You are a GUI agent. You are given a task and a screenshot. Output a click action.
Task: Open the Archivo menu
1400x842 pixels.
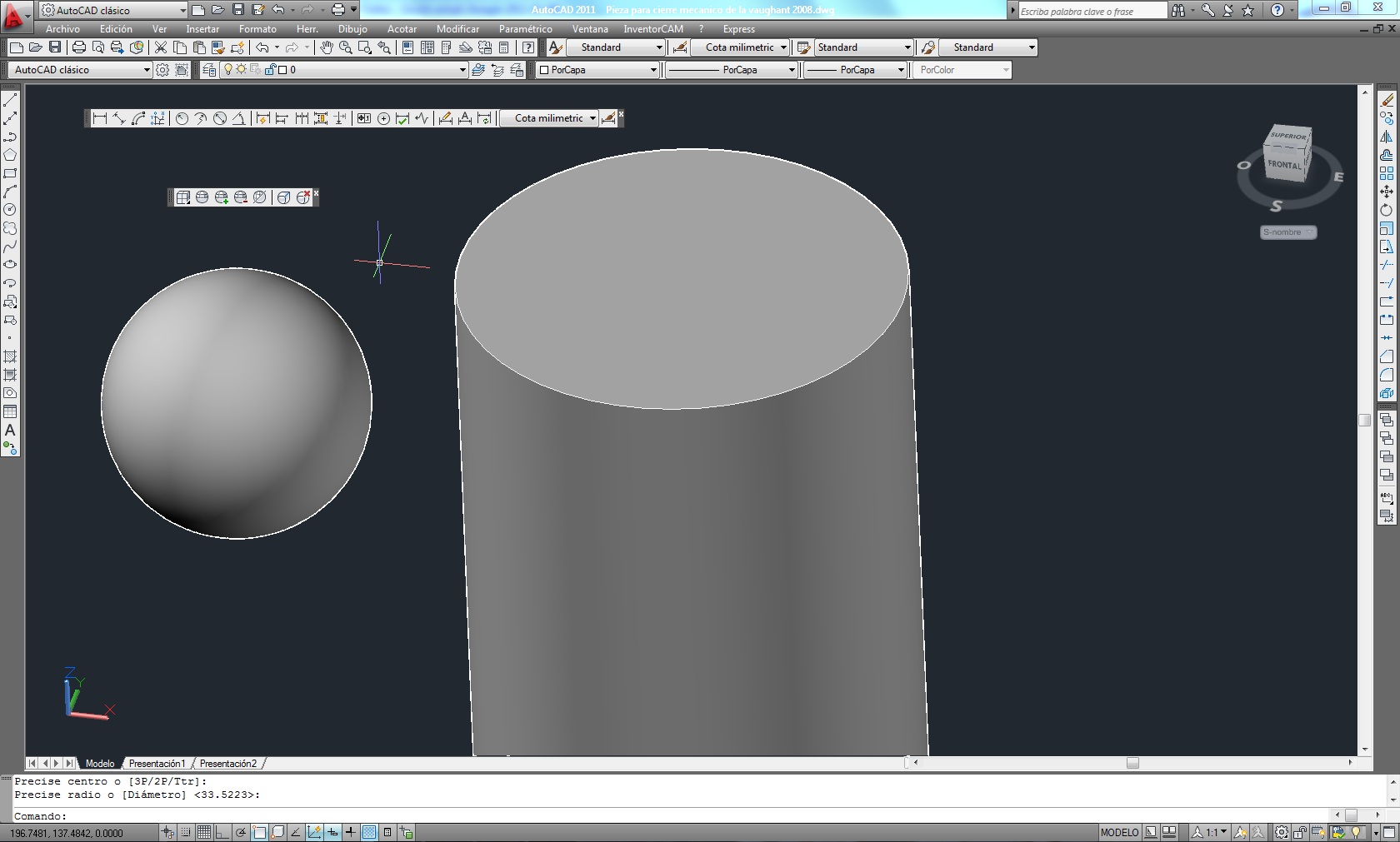point(62,29)
